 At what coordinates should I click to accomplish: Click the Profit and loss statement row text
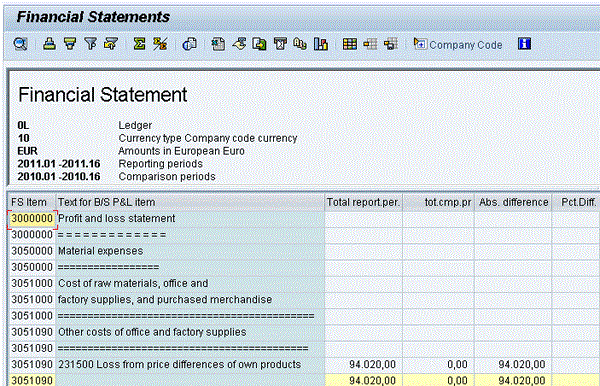click(x=116, y=218)
